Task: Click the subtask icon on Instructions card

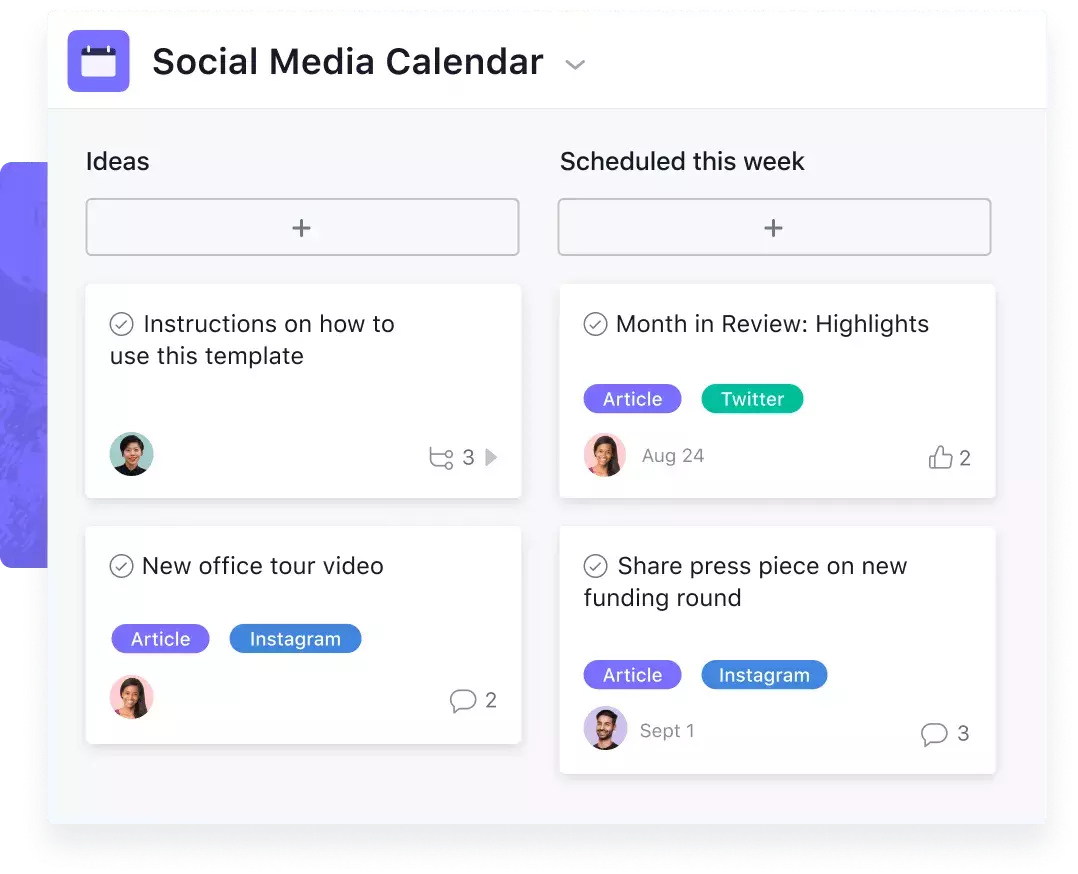Action: [x=441, y=458]
